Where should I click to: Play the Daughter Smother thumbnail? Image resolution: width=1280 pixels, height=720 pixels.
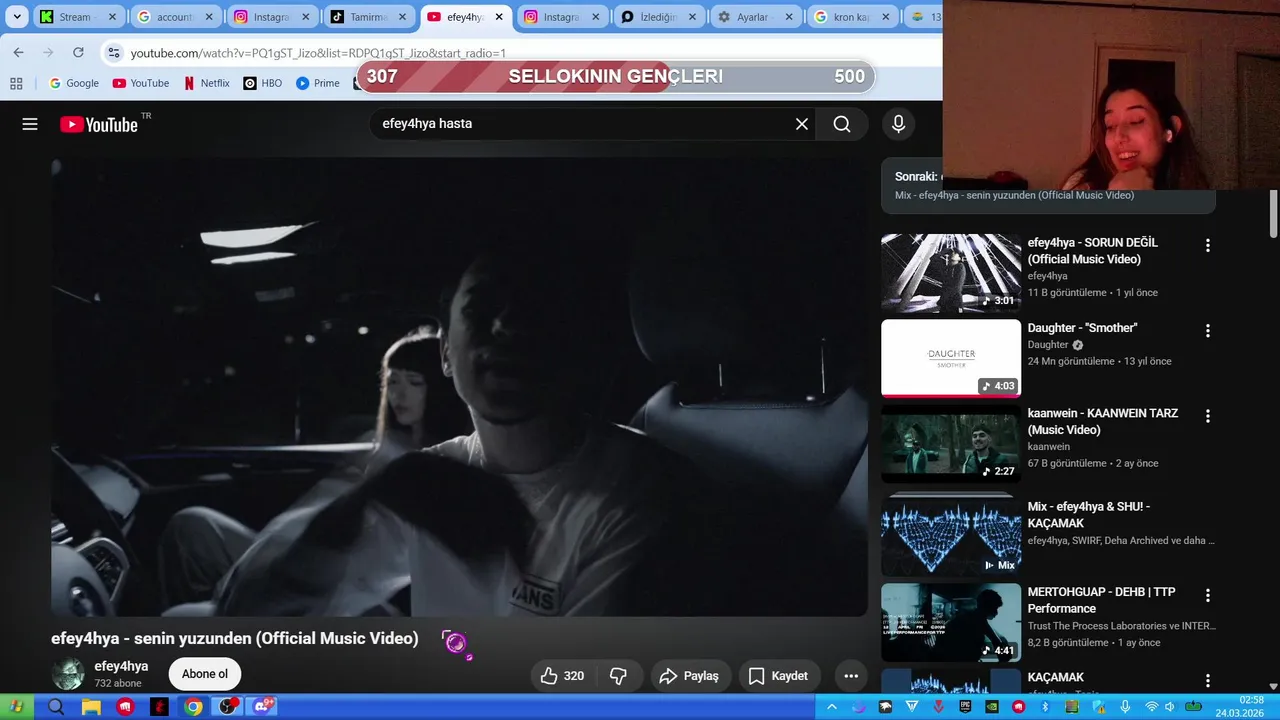951,358
